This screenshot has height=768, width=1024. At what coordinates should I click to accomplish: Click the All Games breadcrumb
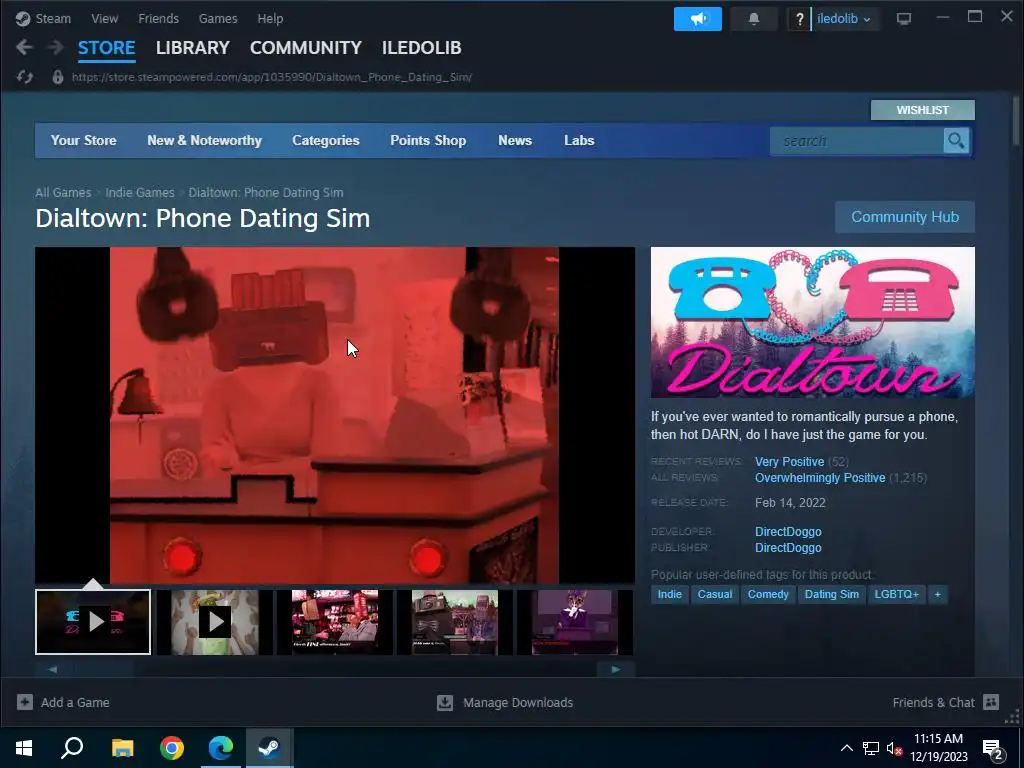click(63, 193)
